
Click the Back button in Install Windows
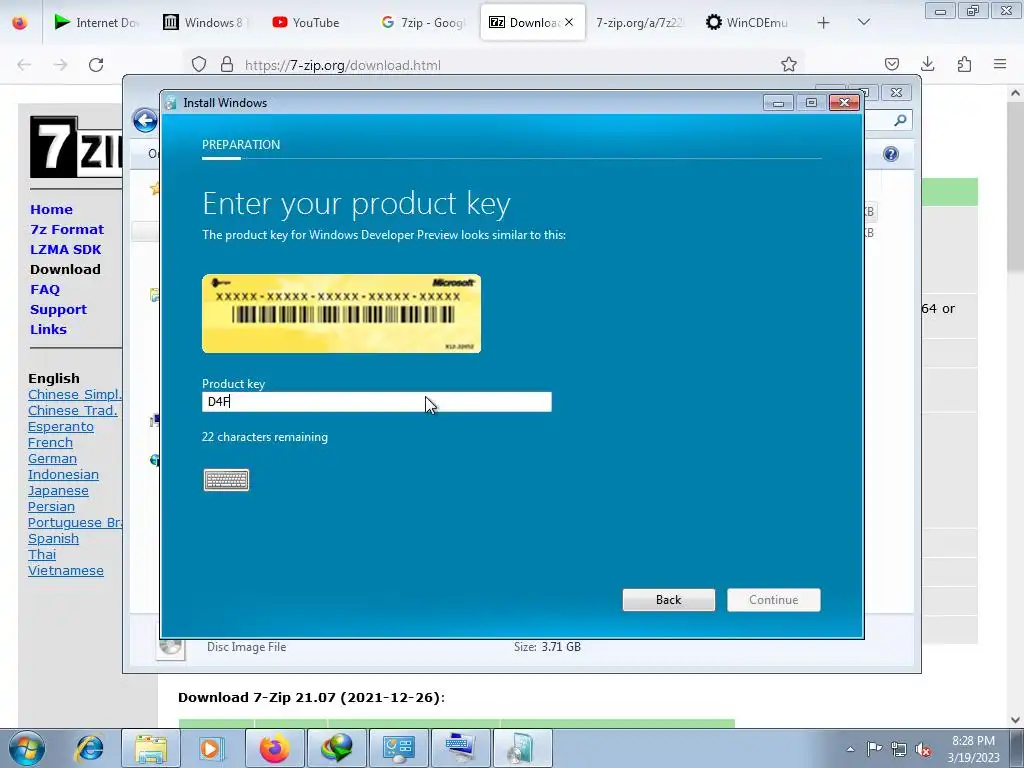tap(669, 600)
